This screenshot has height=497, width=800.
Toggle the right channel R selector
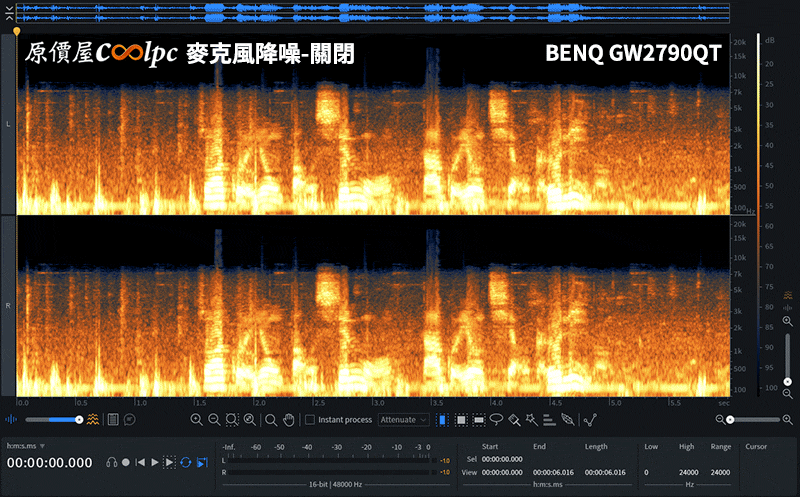click(8, 306)
